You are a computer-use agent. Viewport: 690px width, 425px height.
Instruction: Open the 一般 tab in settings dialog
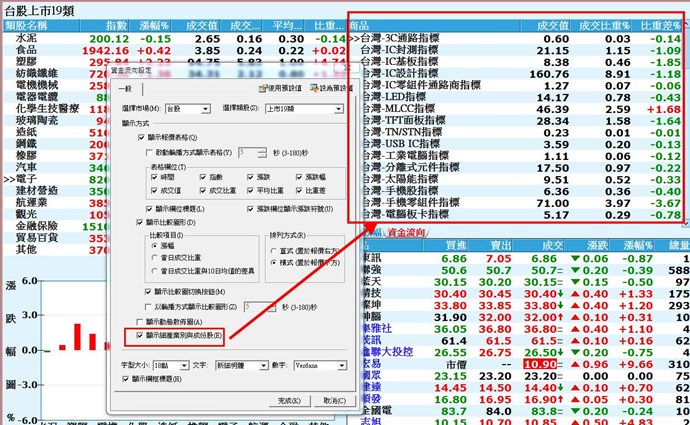pos(125,88)
